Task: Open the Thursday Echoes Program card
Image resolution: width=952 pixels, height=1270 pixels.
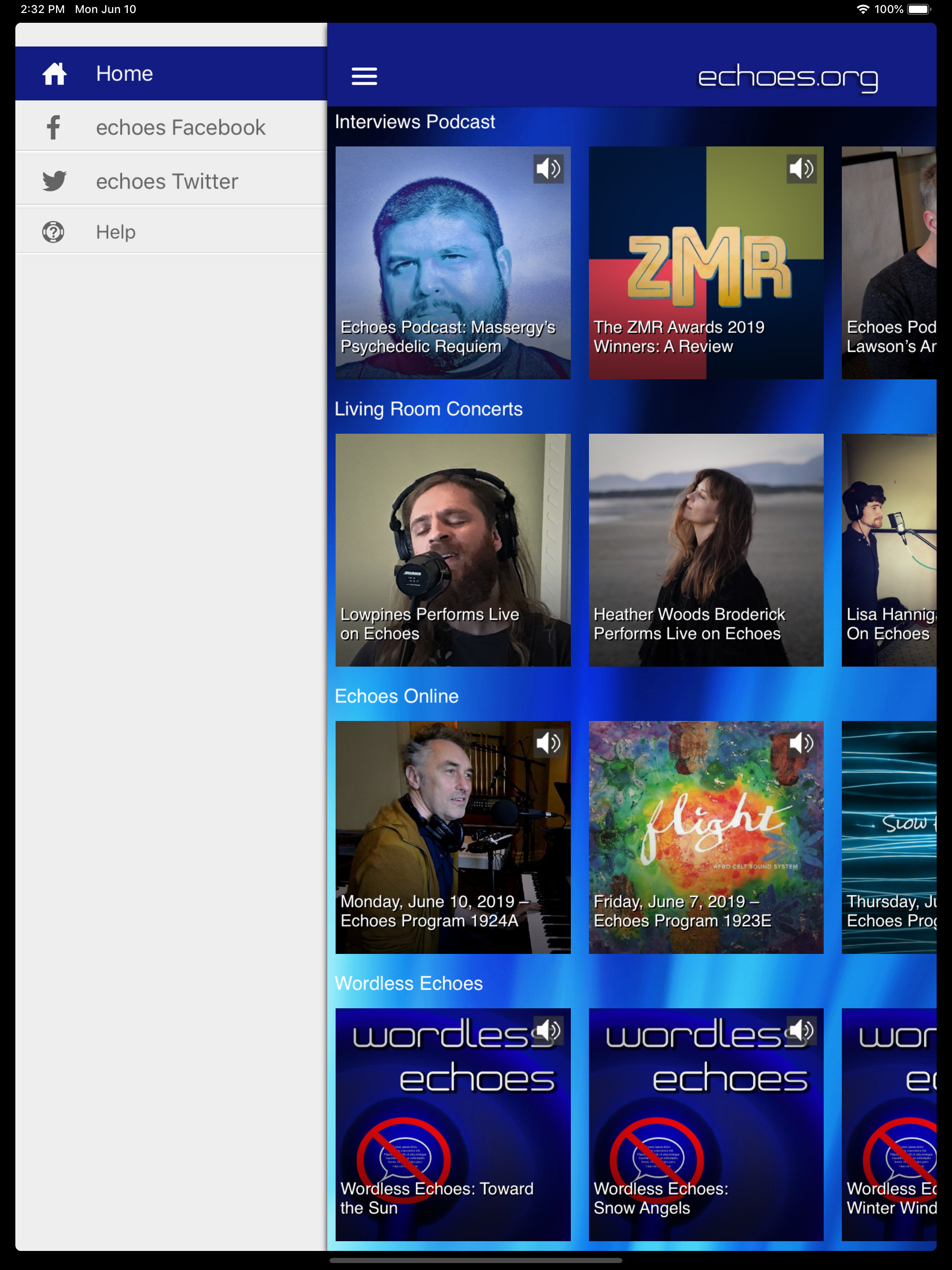Action: click(889, 837)
